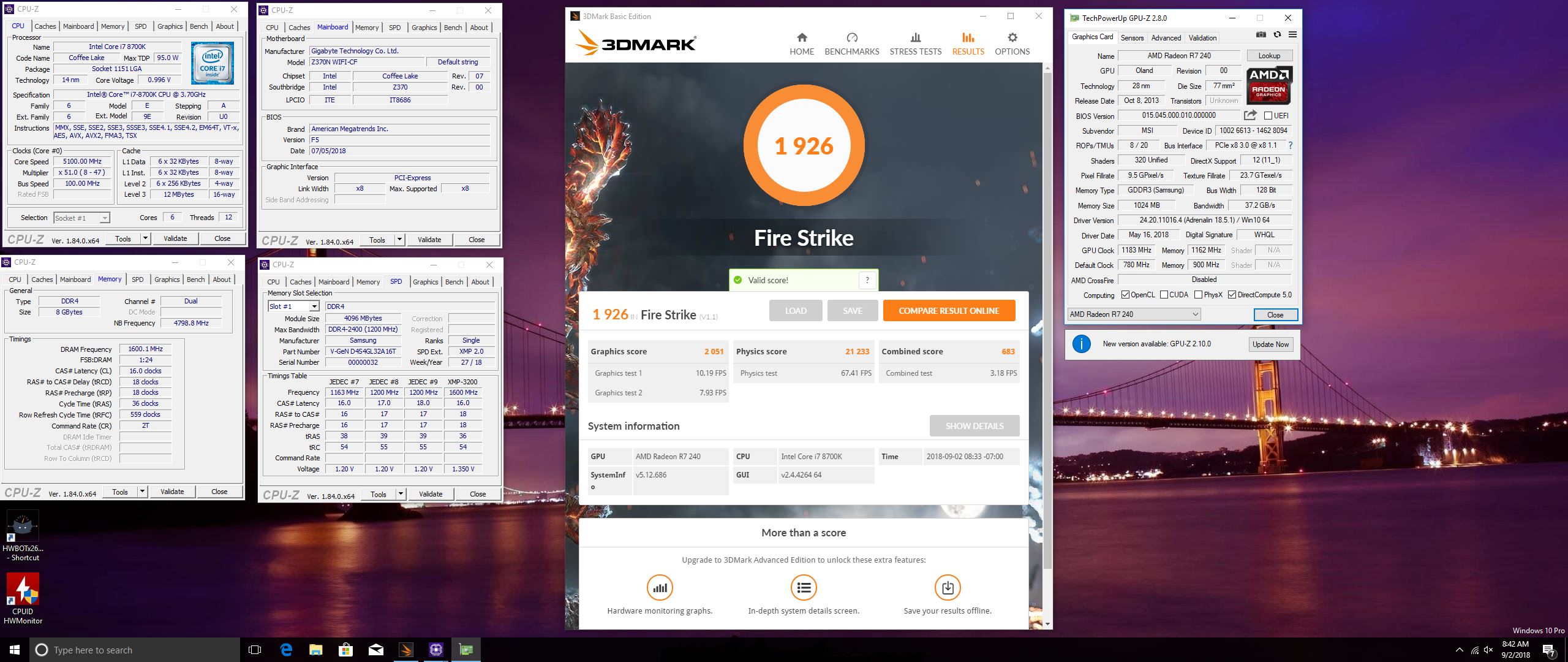This screenshot has width=1568, height=662.
Task: Open Microsoft Store from taskbar
Action: tap(345, 650)
